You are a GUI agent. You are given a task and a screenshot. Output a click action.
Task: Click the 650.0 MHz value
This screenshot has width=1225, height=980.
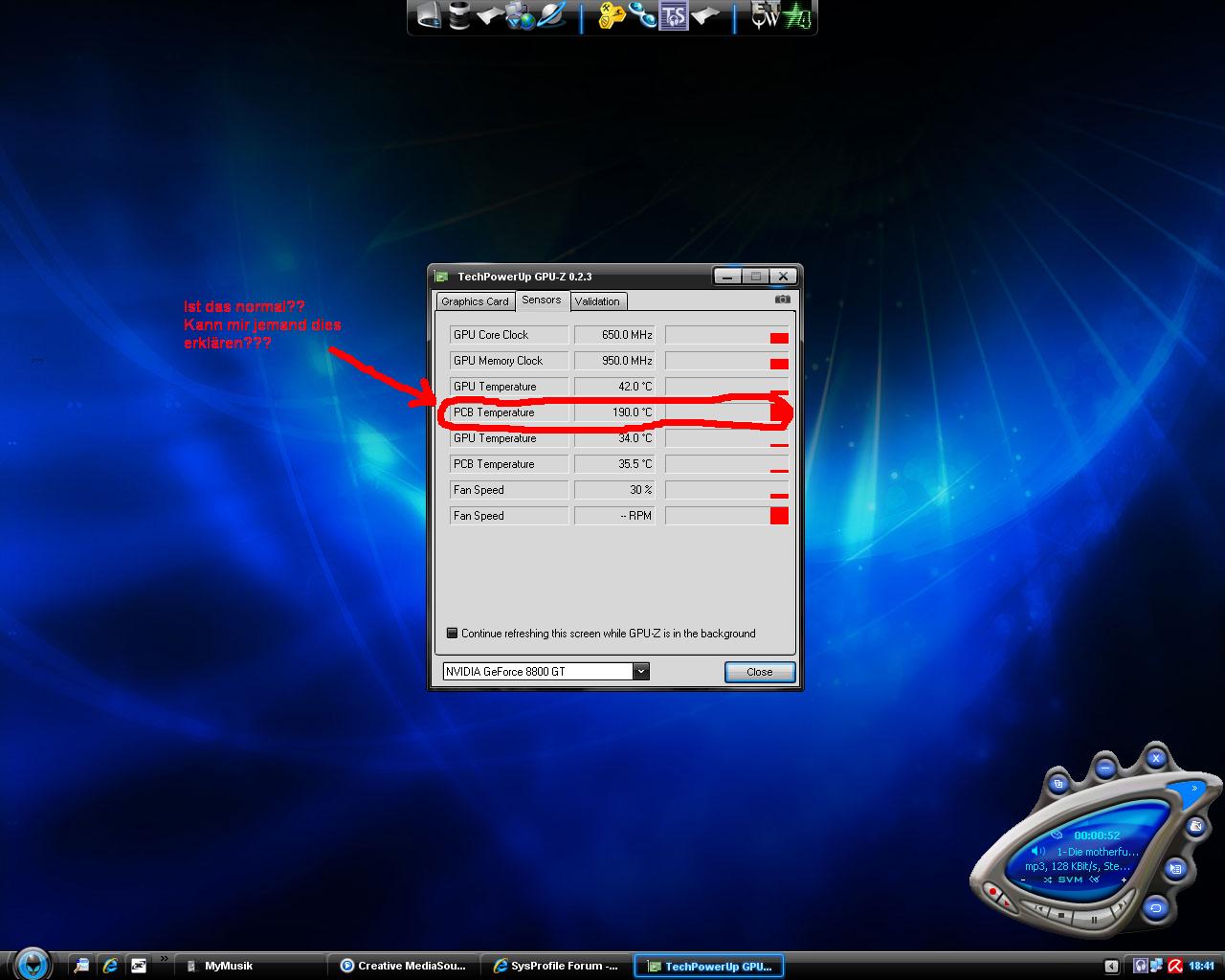click(627, 335)
